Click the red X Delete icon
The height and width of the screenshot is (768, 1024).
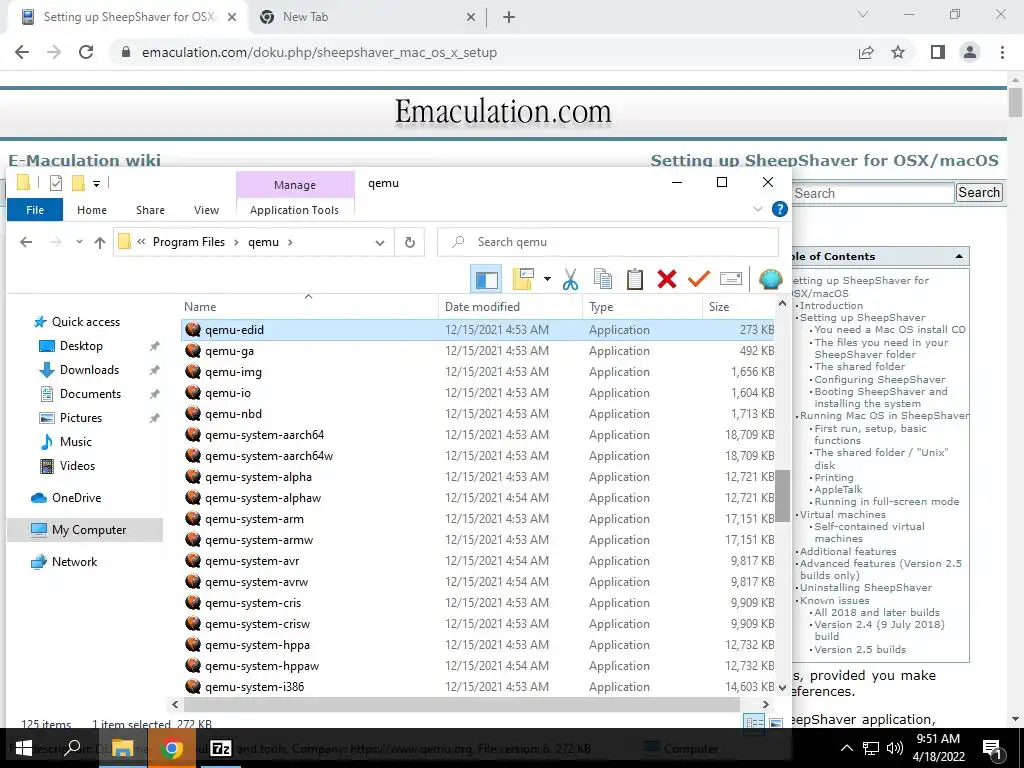[667, 279]
